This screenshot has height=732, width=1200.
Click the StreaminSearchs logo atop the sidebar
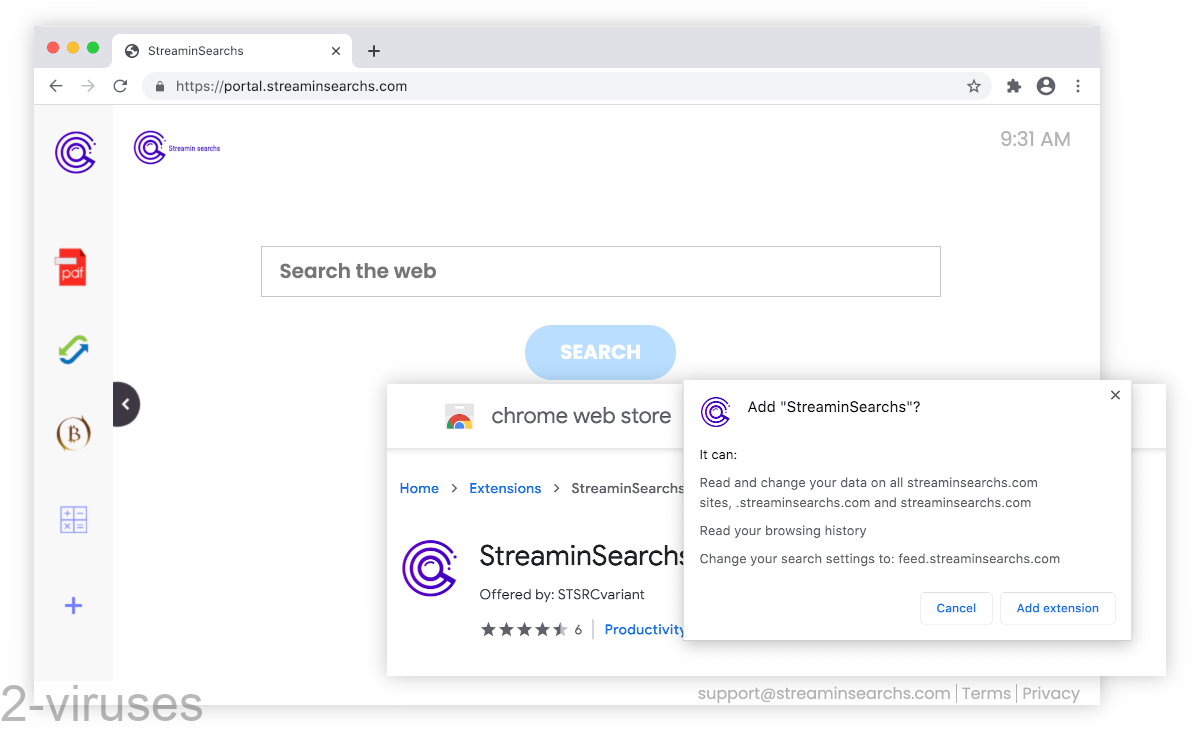click(x=73, y=152)
